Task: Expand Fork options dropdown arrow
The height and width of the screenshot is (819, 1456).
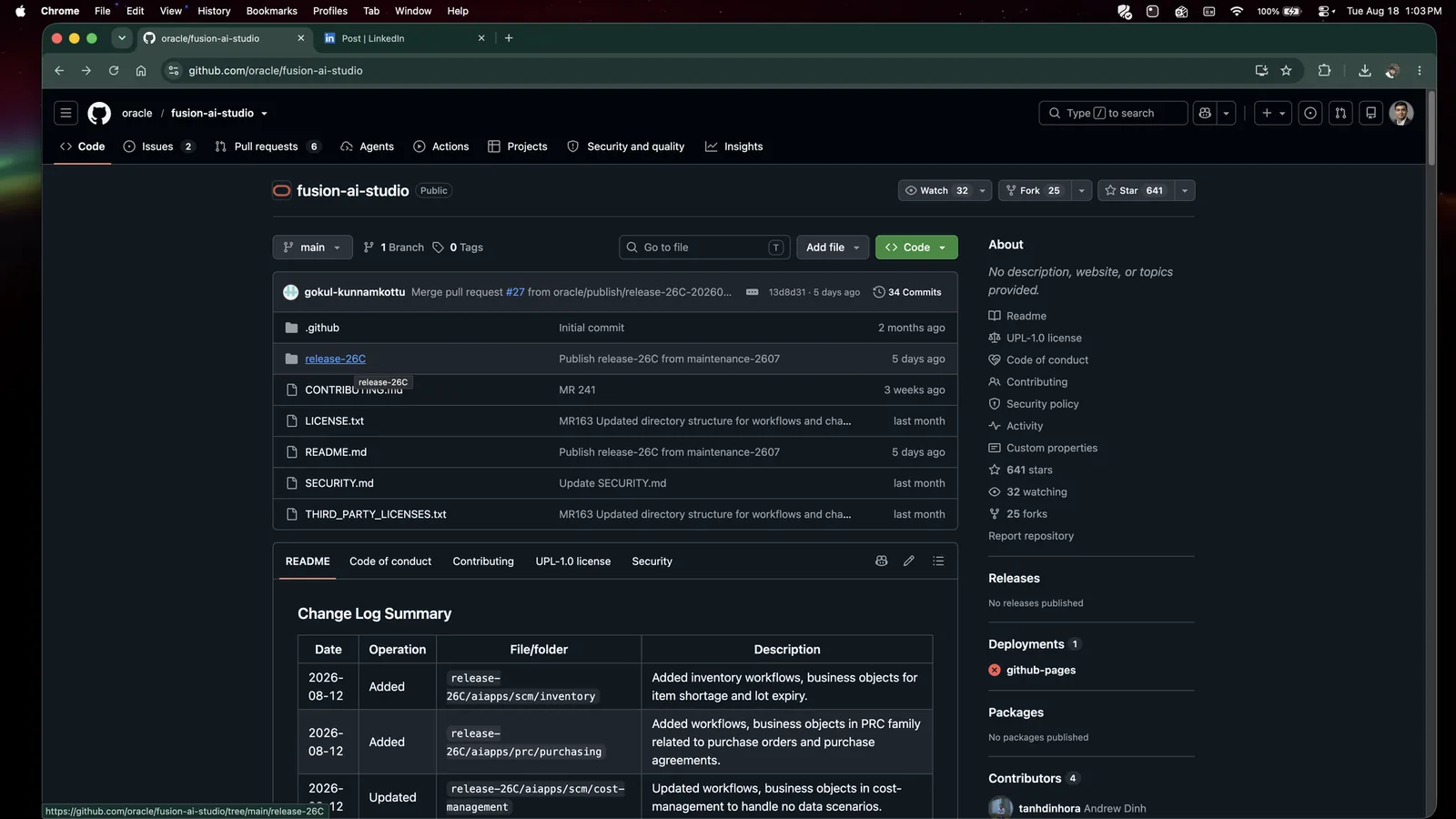Action: point(1081,190)
